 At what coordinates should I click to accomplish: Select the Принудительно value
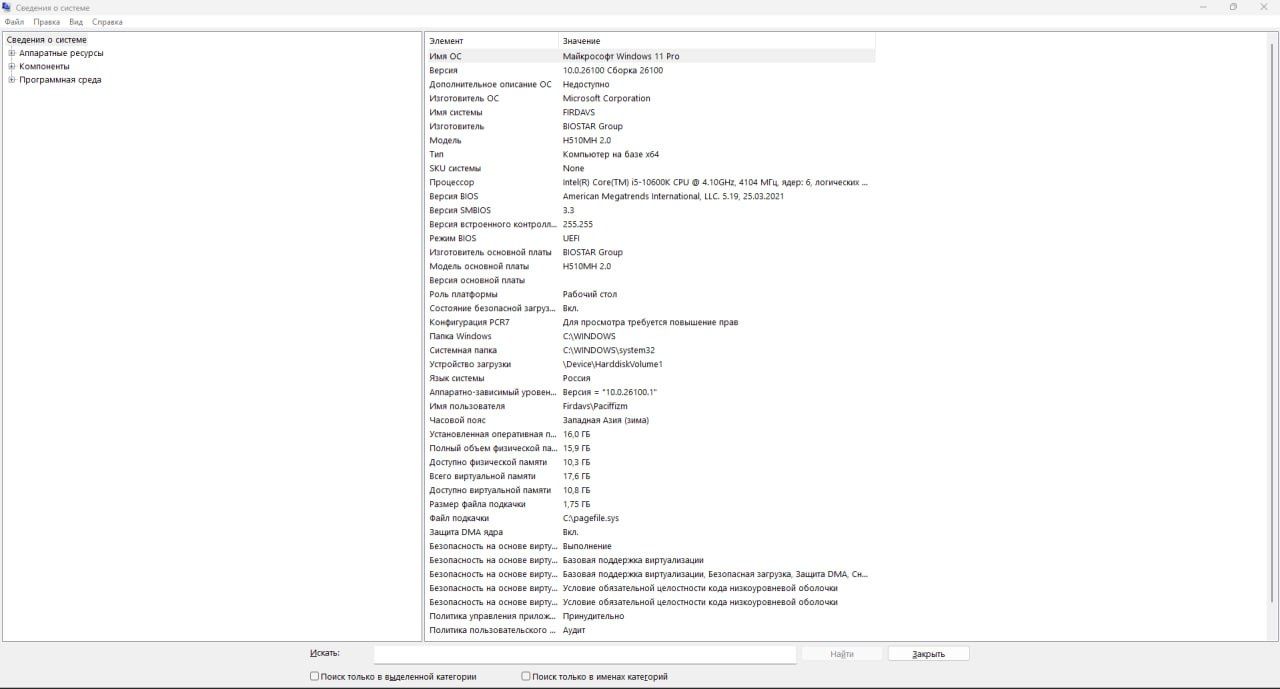(593, 616)
